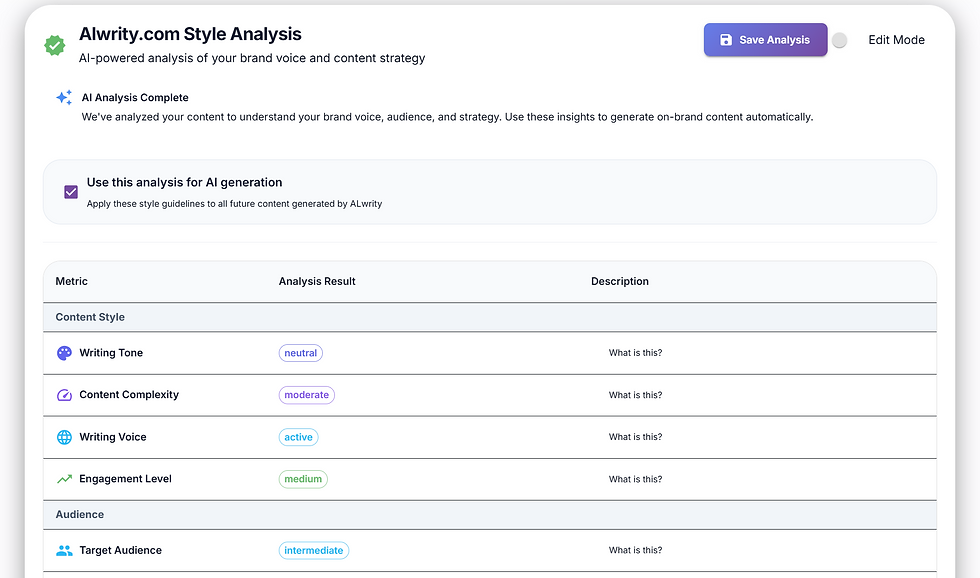Click the Writing Voice globe icon

(64, 437)
